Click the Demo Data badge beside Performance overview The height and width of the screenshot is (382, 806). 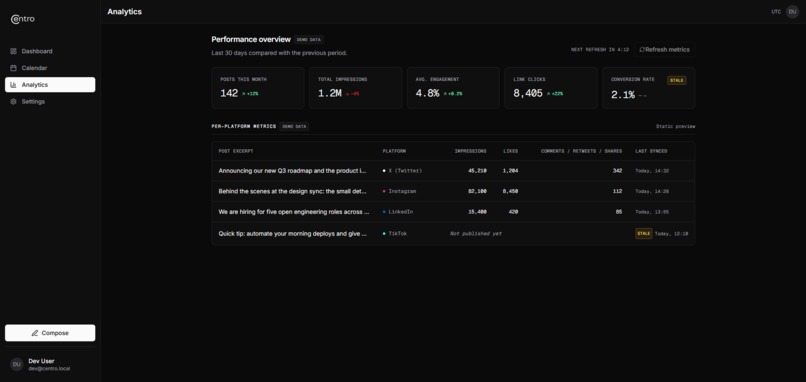[x=308, y=40]
